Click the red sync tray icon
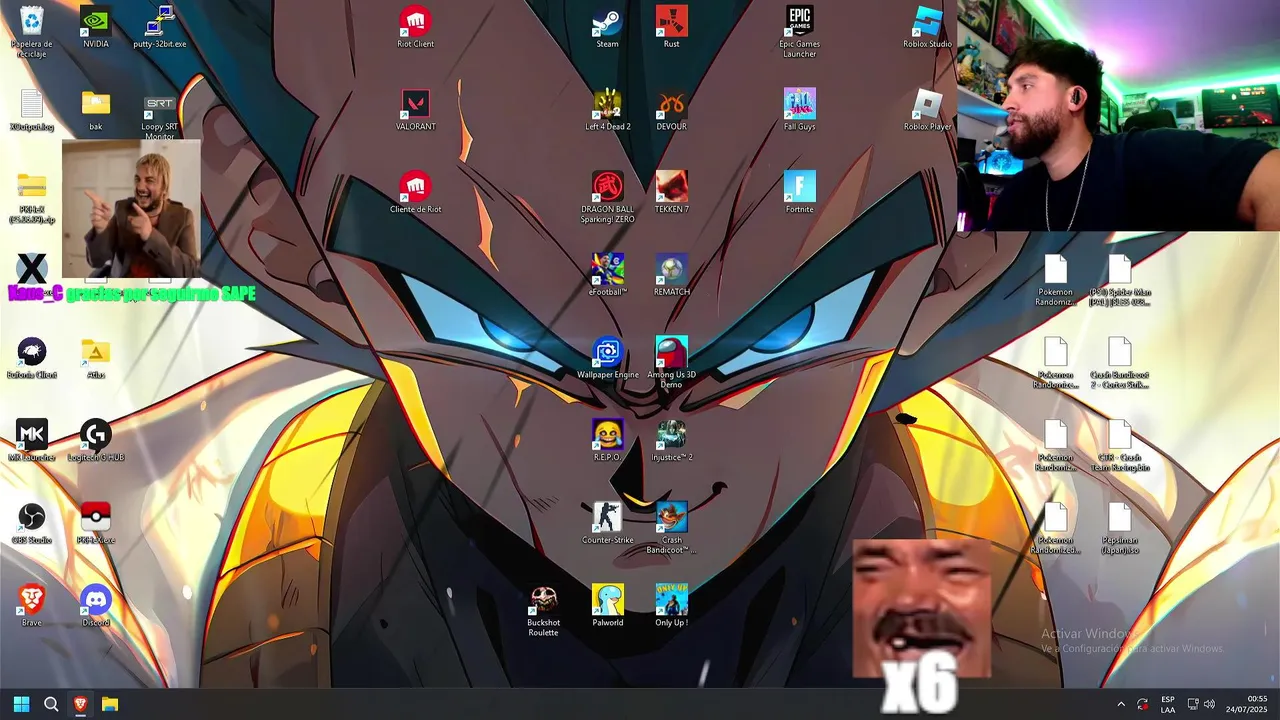The width and height of the screenshot is (1280, 720). pos(1142,705)
